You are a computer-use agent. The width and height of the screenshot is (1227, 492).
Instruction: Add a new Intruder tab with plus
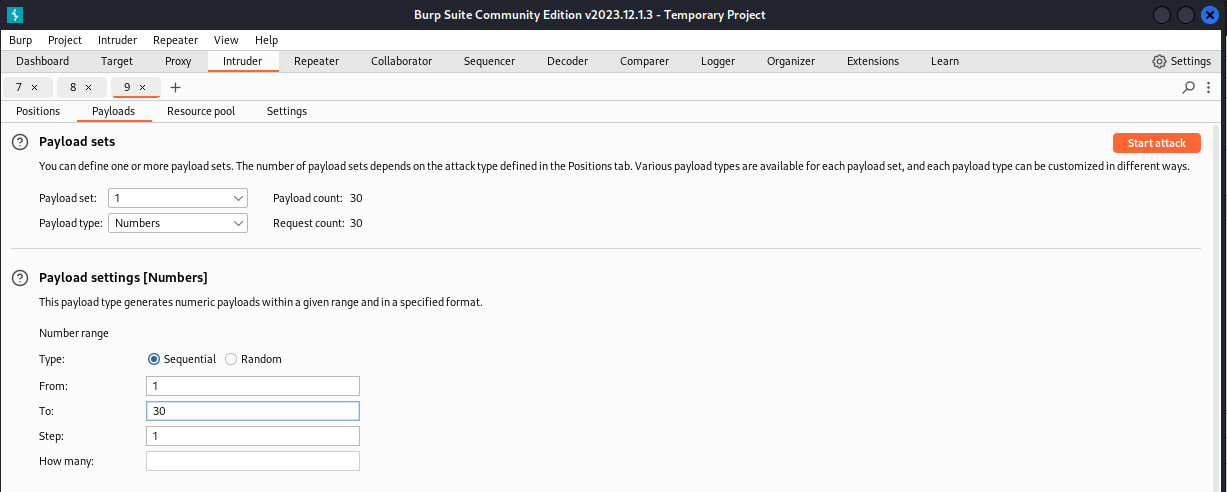click(x=175, y=88)
